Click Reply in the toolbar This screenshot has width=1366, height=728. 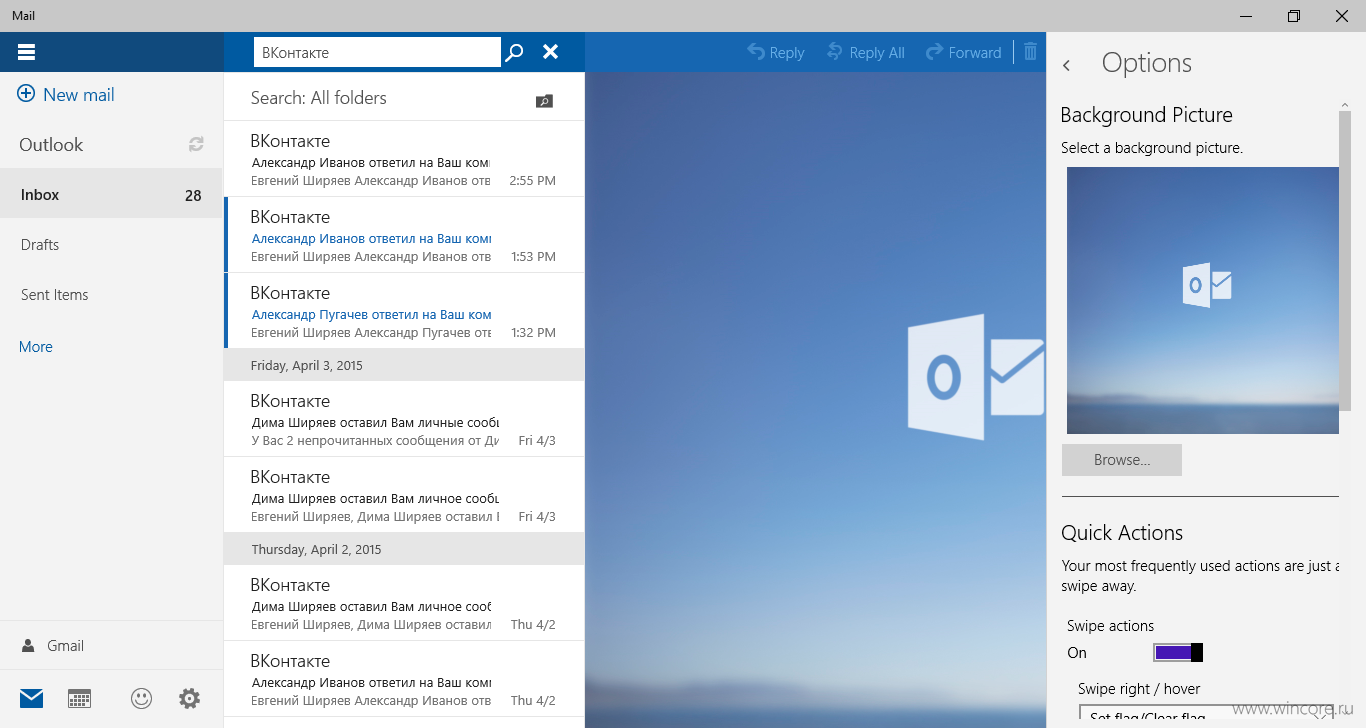tap(776, 52)
